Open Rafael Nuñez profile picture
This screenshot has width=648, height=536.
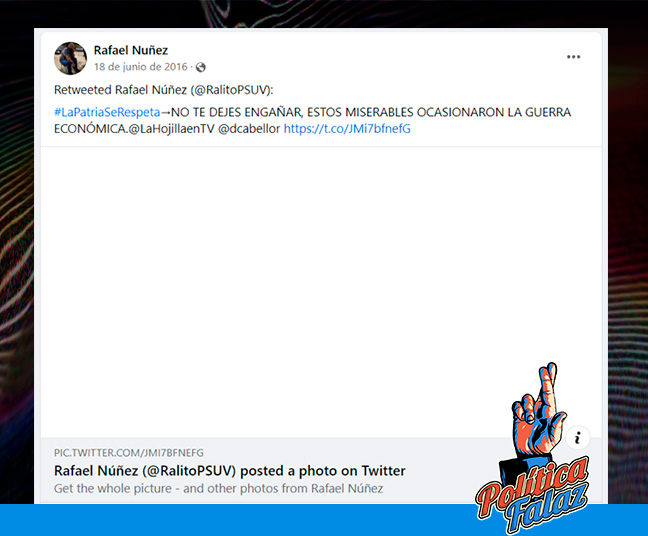tap(70, 58)
